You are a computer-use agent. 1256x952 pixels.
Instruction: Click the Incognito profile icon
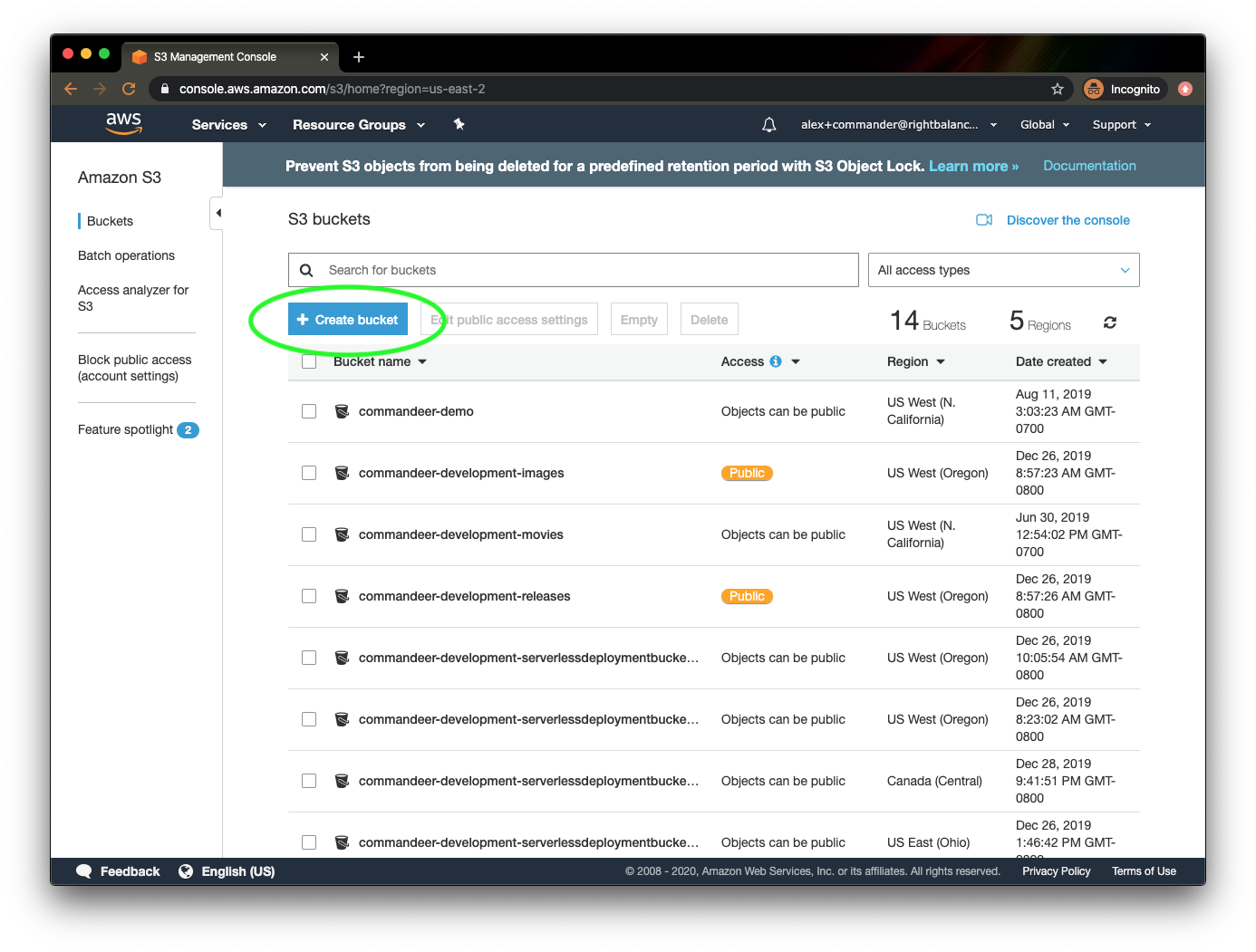pyautogui.click(x=1094, y=89)
